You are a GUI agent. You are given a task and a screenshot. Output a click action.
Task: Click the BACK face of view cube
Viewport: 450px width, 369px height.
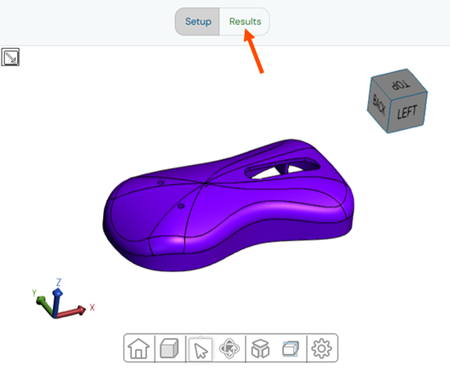point(379,105)
